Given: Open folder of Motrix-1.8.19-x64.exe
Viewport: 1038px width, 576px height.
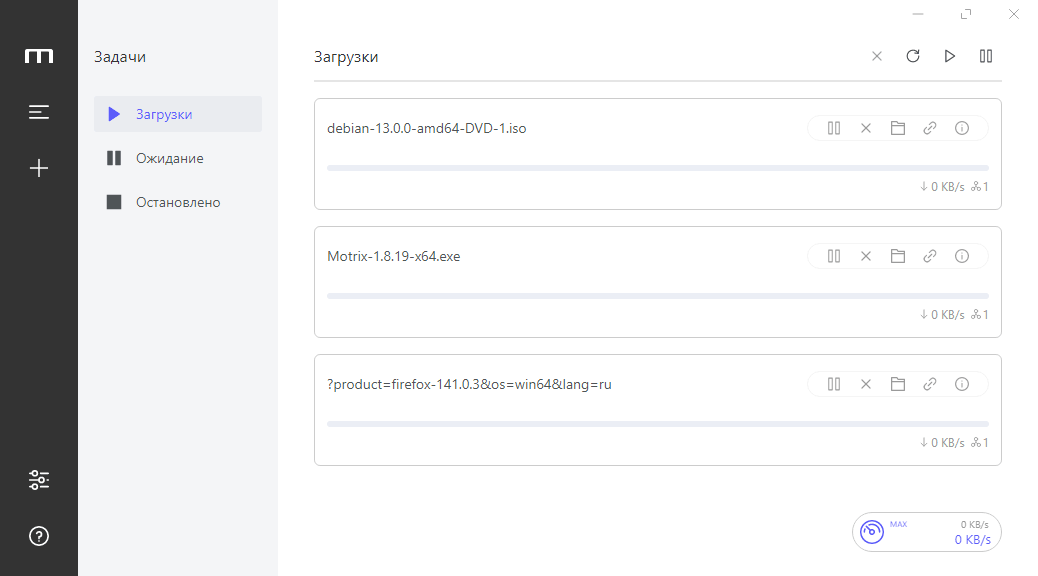Looking at the screenshot, I should [898, 256].
